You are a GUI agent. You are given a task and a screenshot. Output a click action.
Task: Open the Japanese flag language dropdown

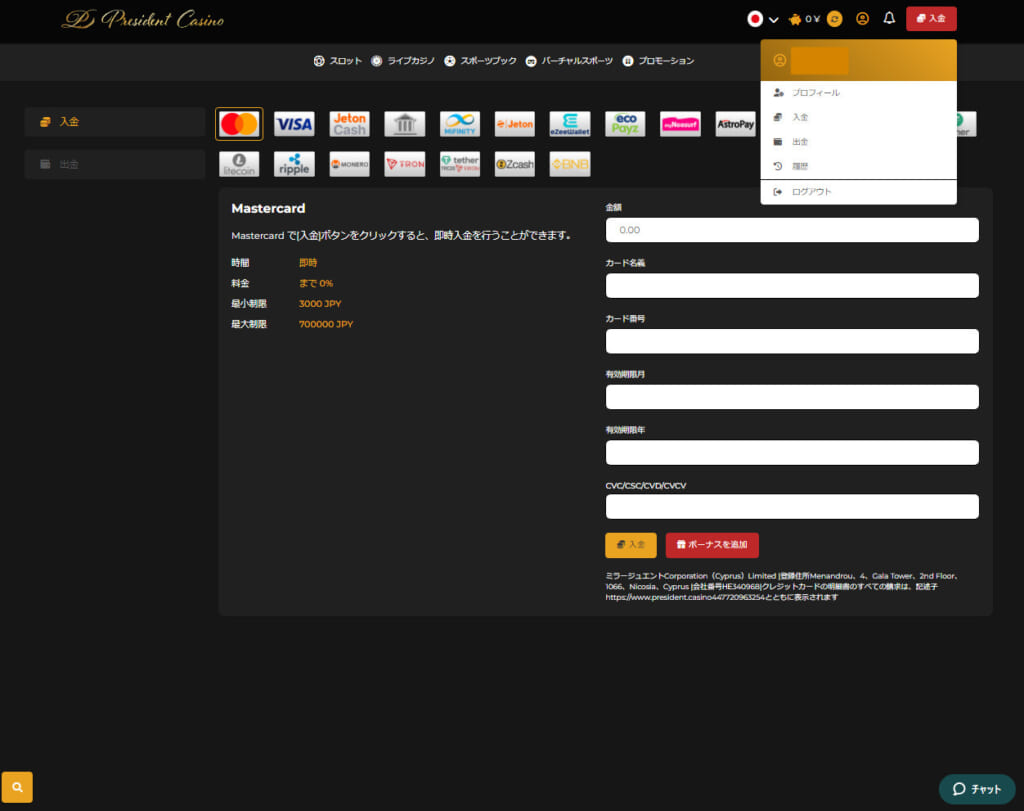pos(763,19)
